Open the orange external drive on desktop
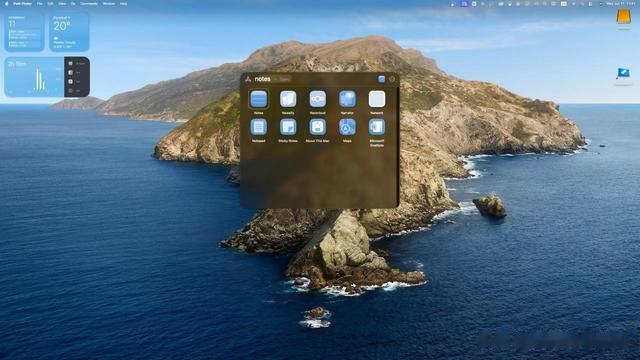 point(623,18)
